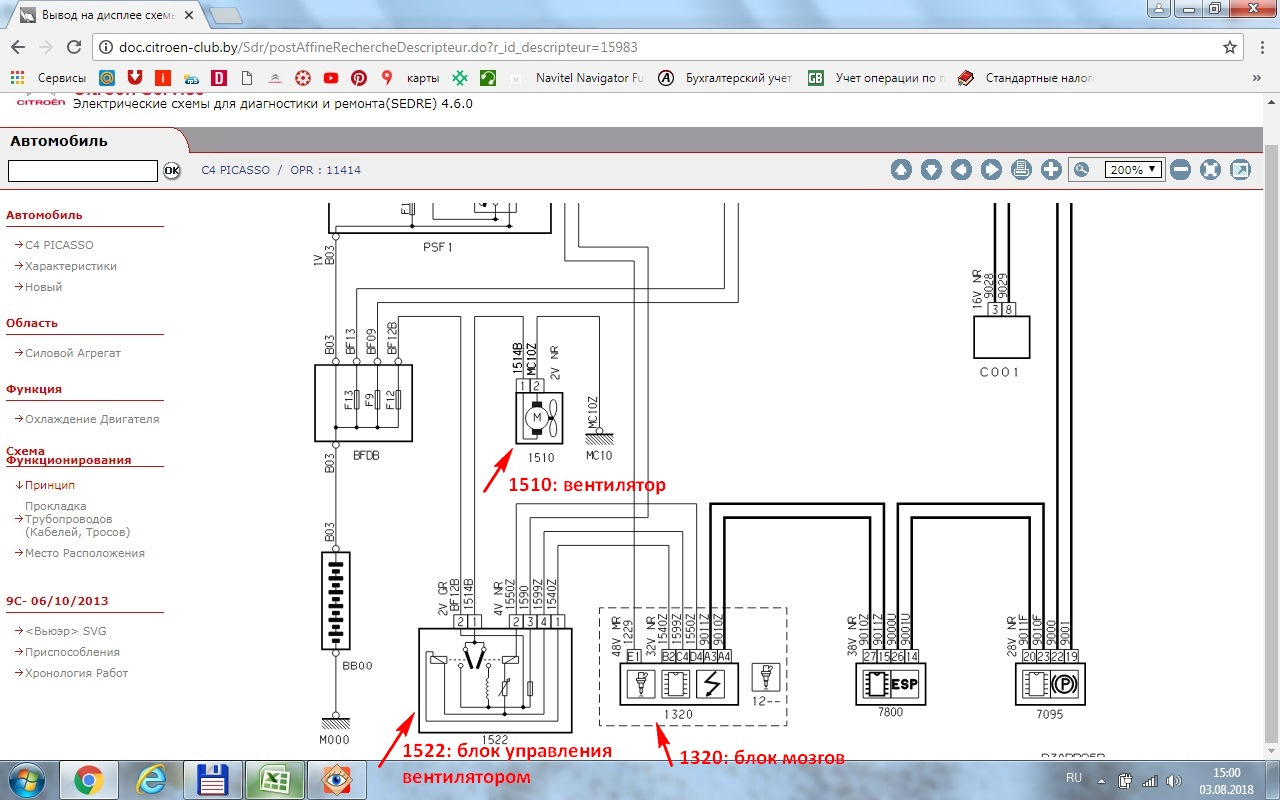Click the ESP module 7800 symbol
The image size is (1280, 800).
tap(892, 685)
